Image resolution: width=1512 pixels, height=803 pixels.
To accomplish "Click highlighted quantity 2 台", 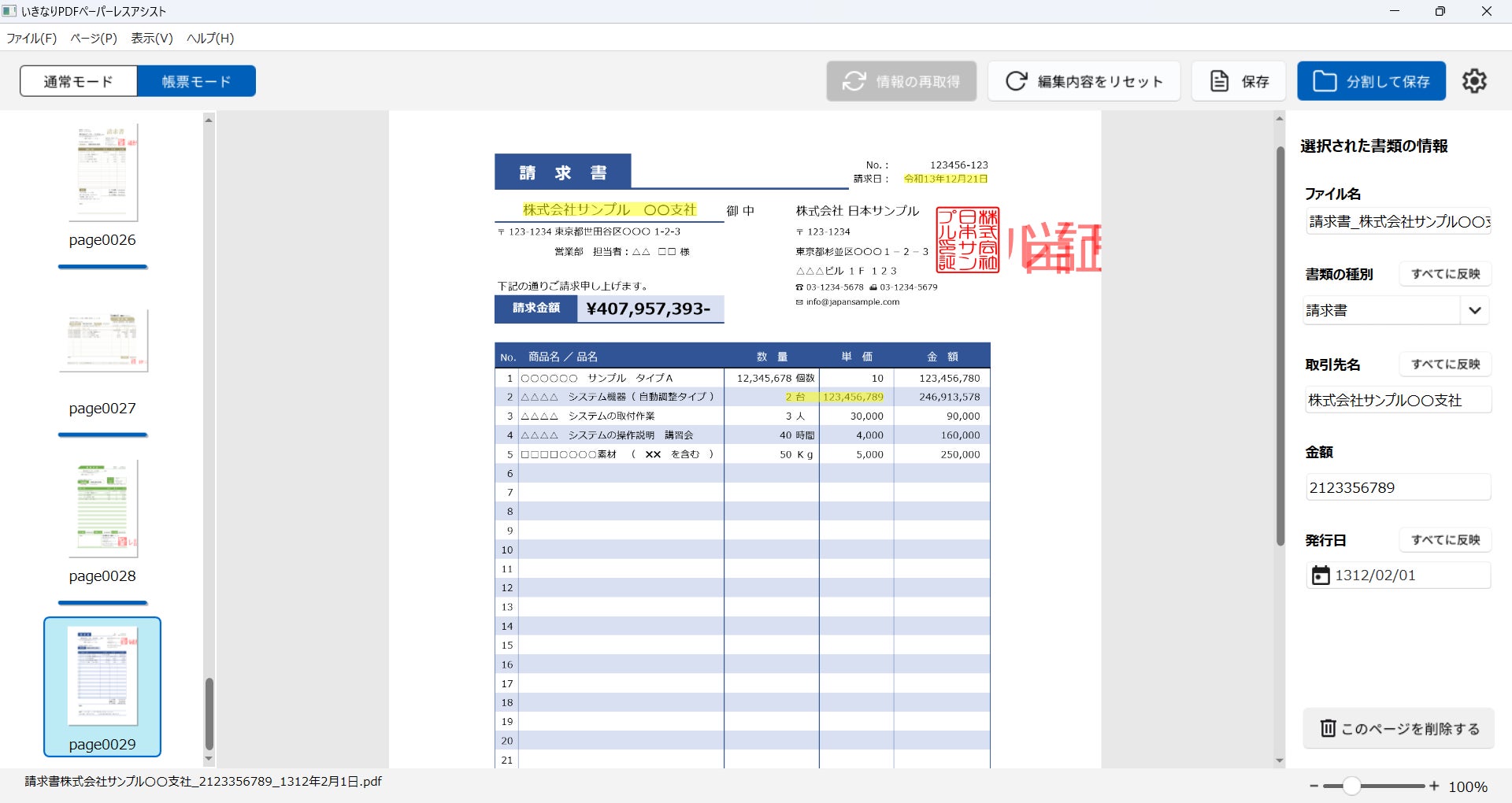I will point(795,397).
